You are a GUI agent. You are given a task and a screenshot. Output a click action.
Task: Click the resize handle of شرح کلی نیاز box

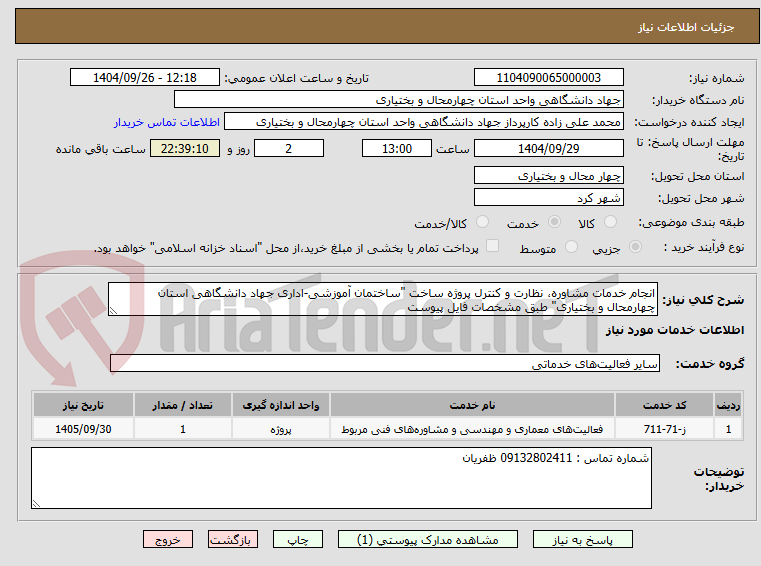coord(114,311)
